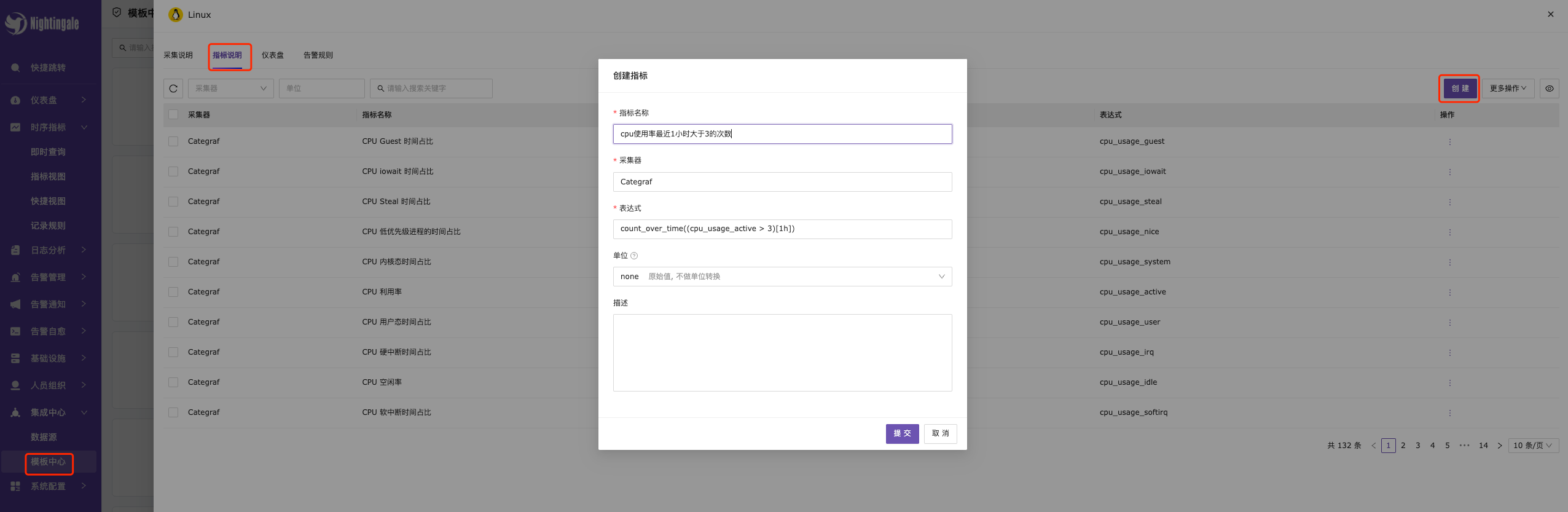Switch to the 采集说明 tab

178,55
